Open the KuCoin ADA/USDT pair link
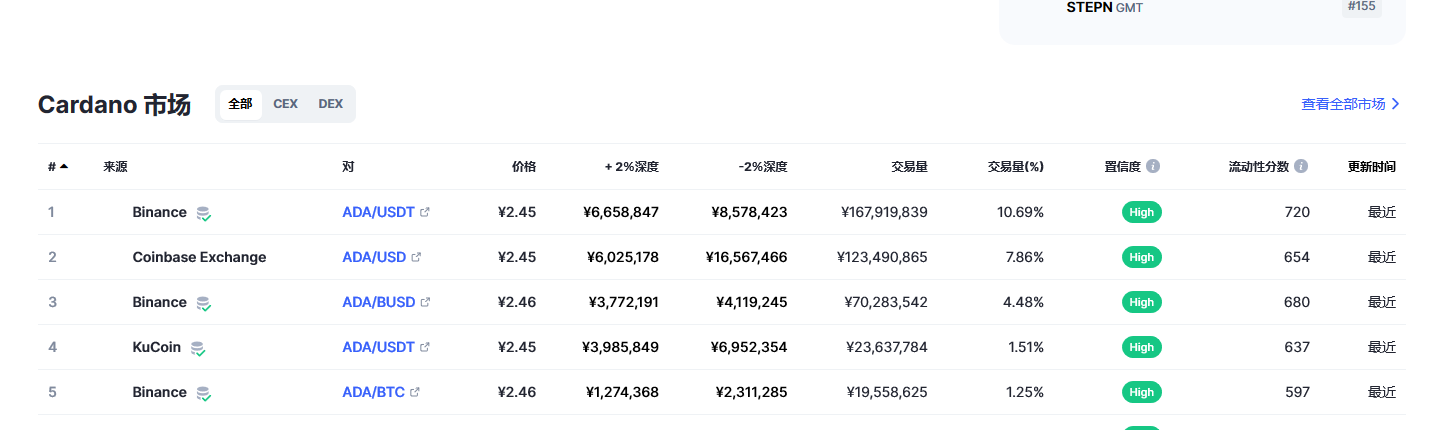 click(378, 347)
